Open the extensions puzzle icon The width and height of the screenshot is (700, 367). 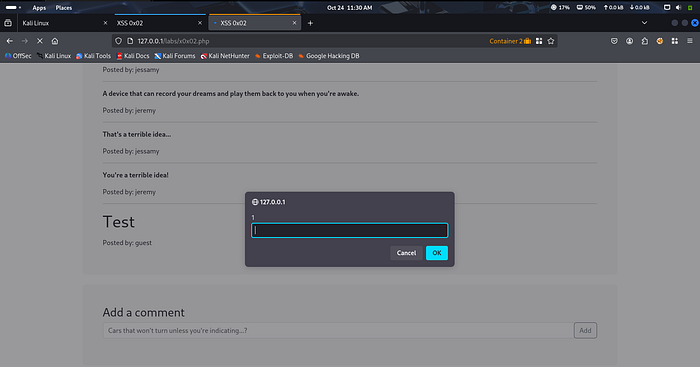click(645, 41)
